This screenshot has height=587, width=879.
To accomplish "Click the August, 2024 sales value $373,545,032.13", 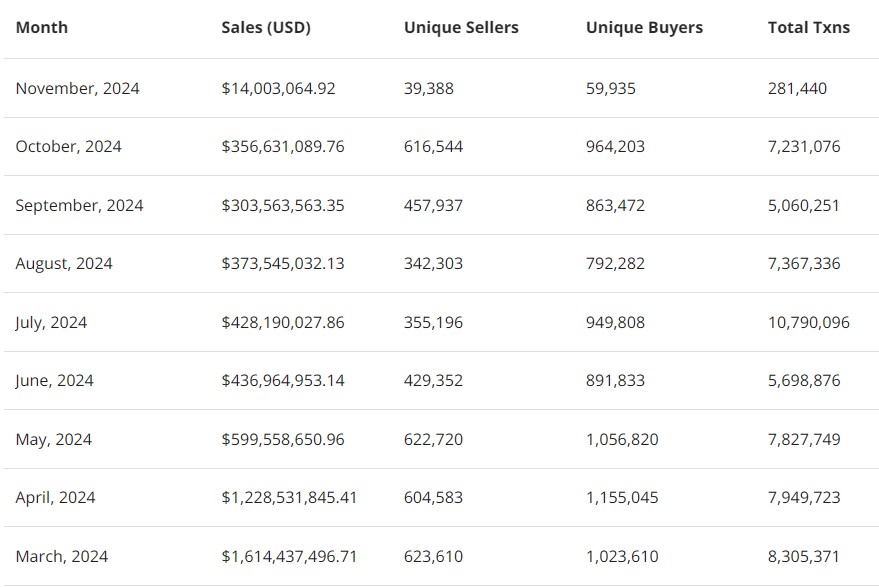I will (282, 264).
